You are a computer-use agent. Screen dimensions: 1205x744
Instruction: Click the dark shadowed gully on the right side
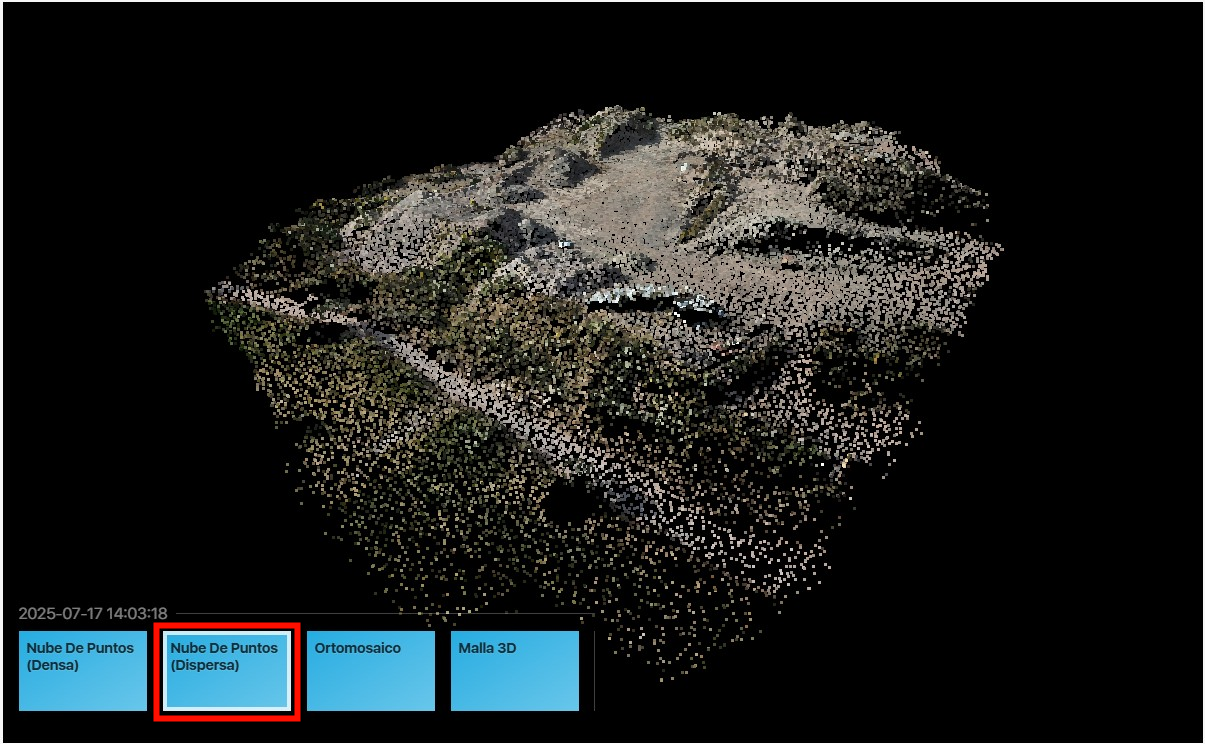click(x=810, y=240)
